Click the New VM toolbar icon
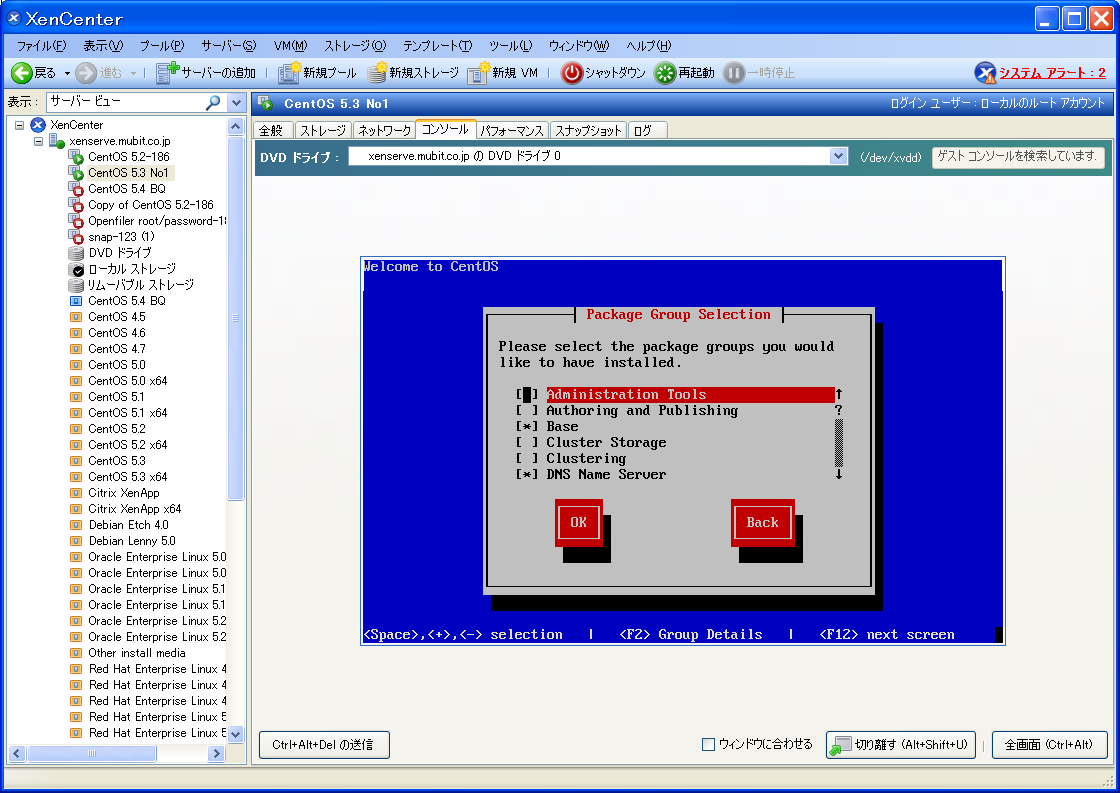The height and width of the screenshot is (793, 1120). [x=478, y=73]
